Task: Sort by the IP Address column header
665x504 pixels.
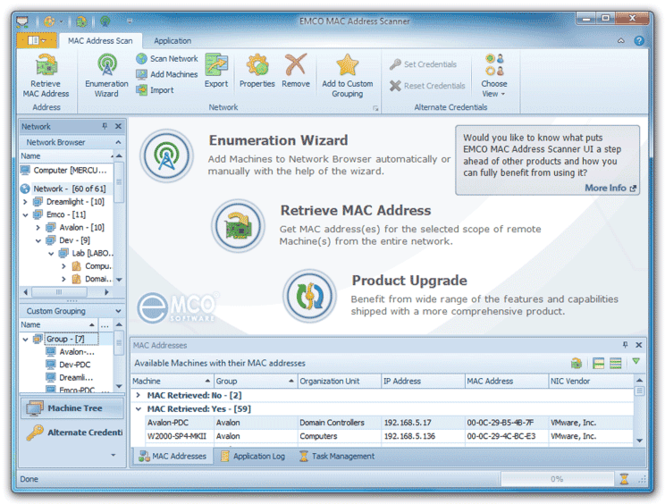Action: [x=423, y=381]
